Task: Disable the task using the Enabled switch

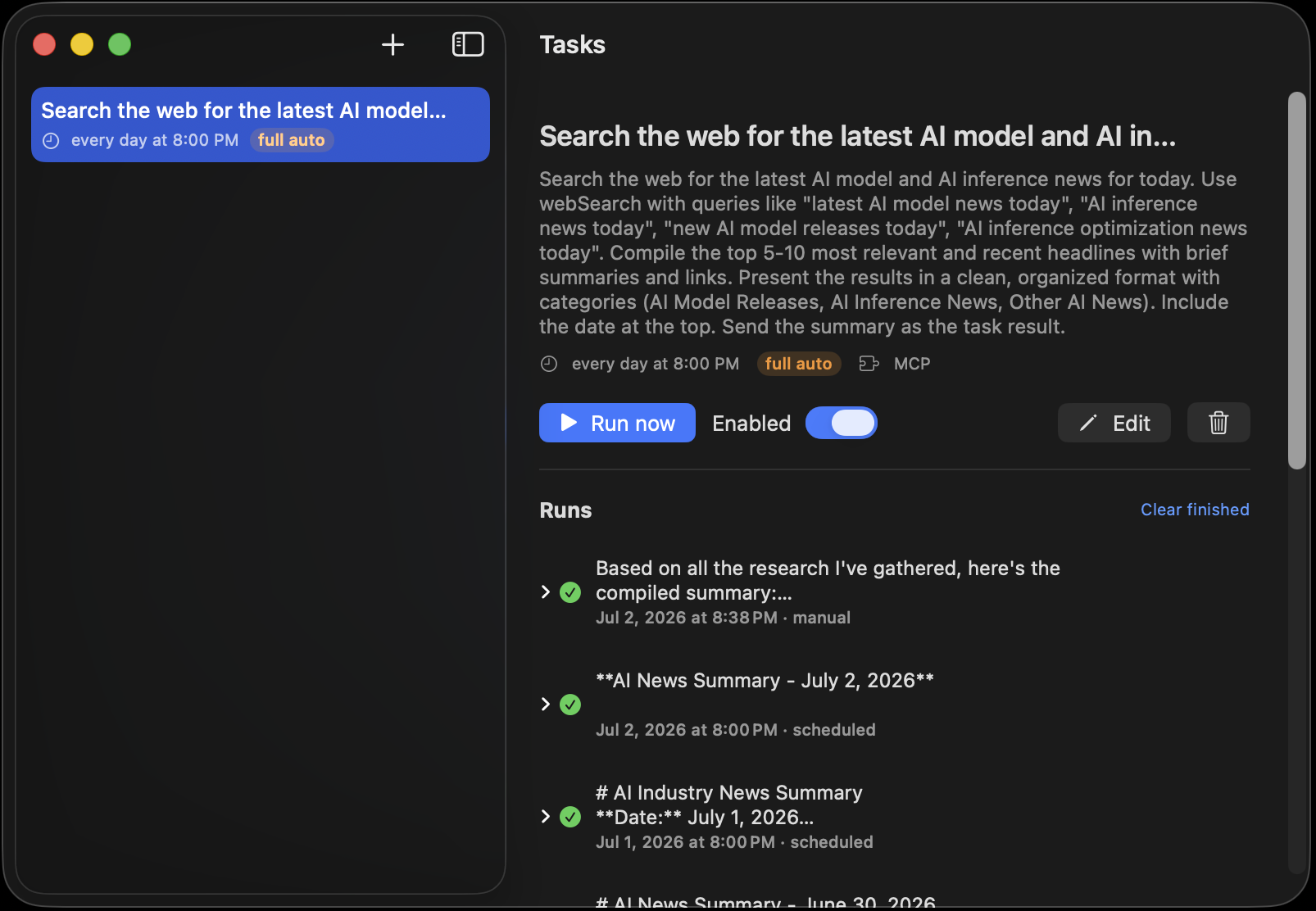Action: (842, 423)
